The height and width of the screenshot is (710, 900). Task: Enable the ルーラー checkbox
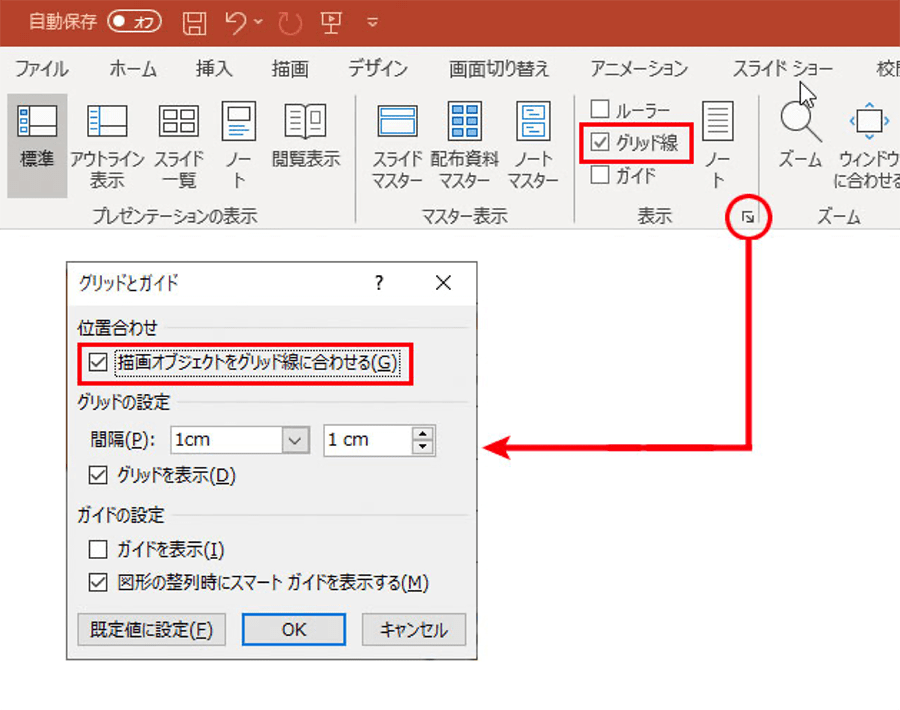(x=600, y=108)
